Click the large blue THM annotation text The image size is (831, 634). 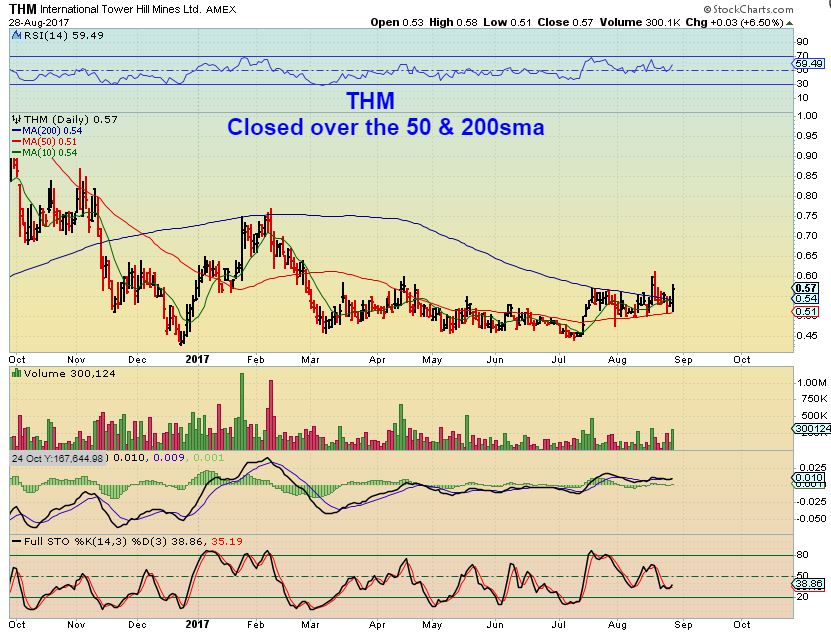(x=370, y=101)
